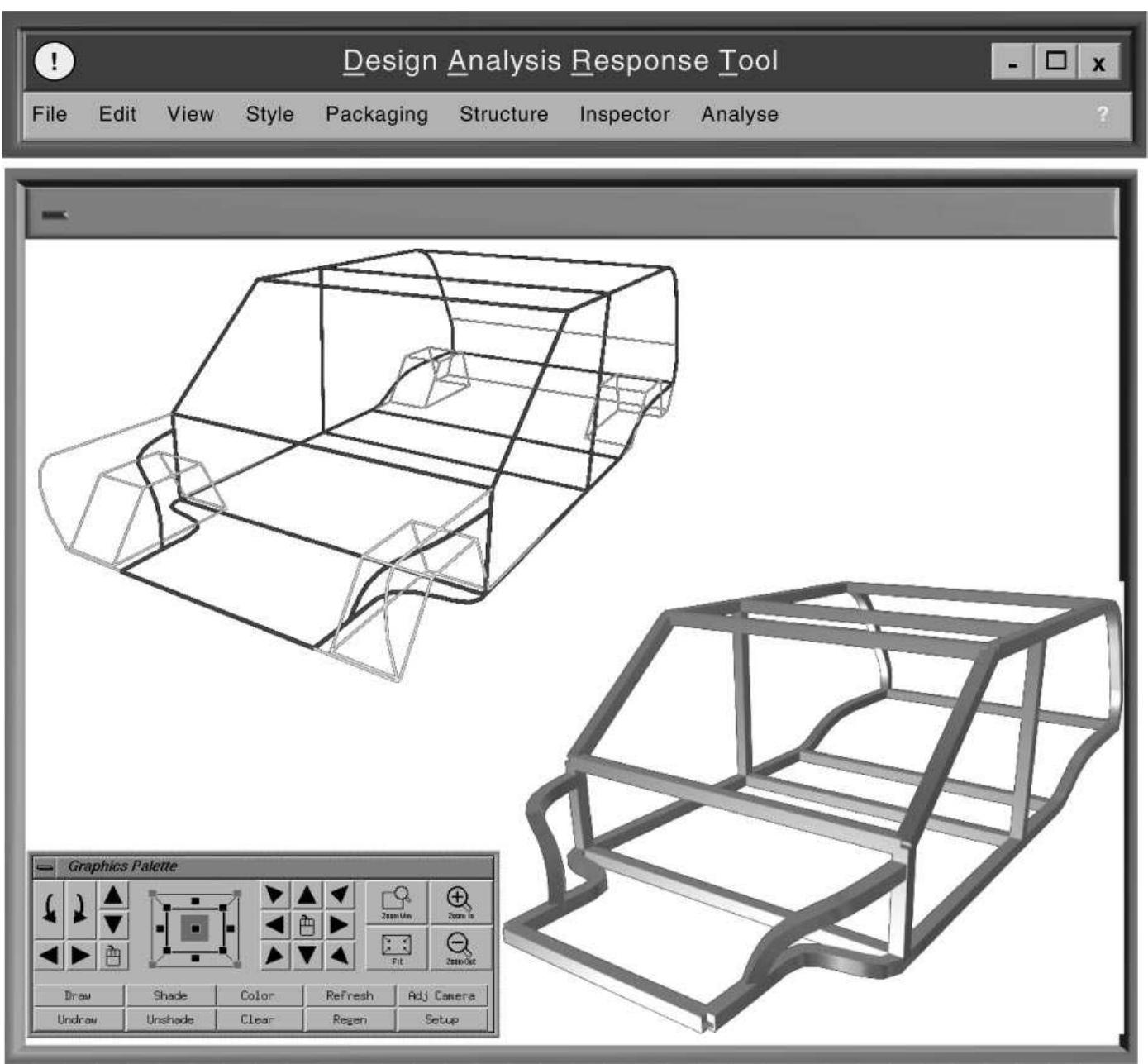Click the center square of the view box widget

(196, 928)
